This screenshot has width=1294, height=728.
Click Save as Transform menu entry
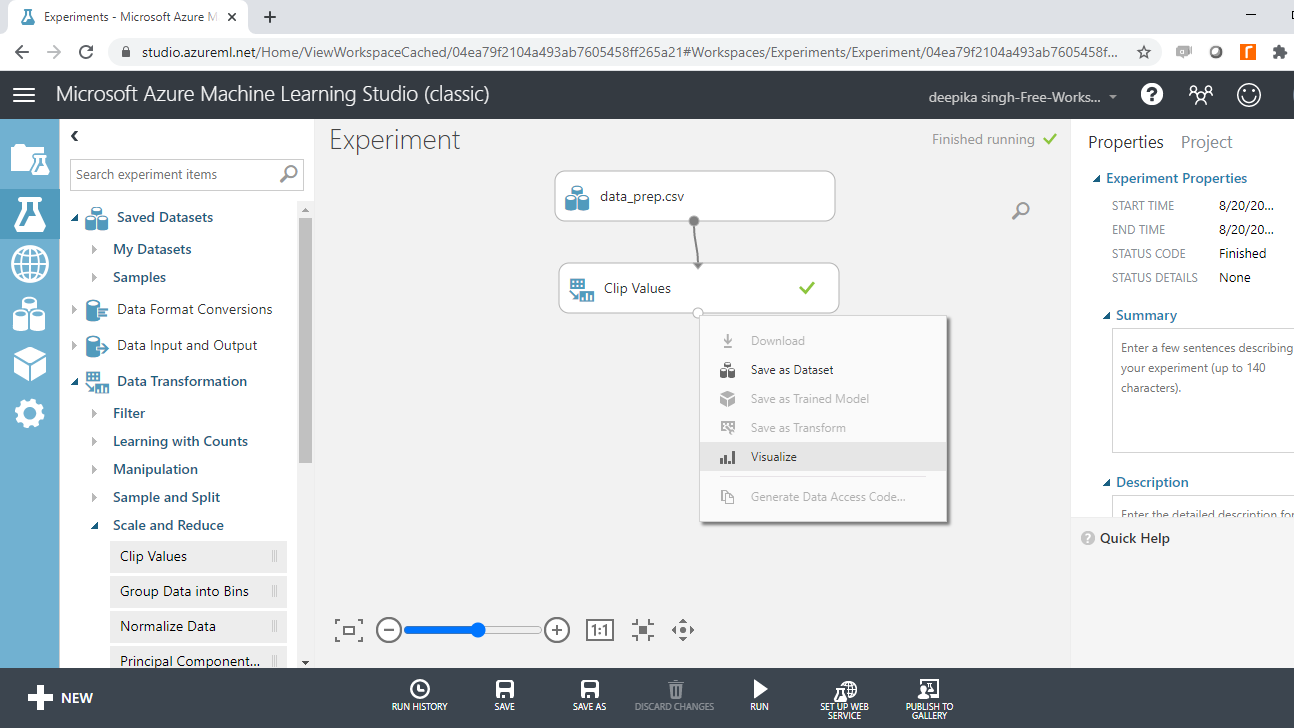point(823,428)
